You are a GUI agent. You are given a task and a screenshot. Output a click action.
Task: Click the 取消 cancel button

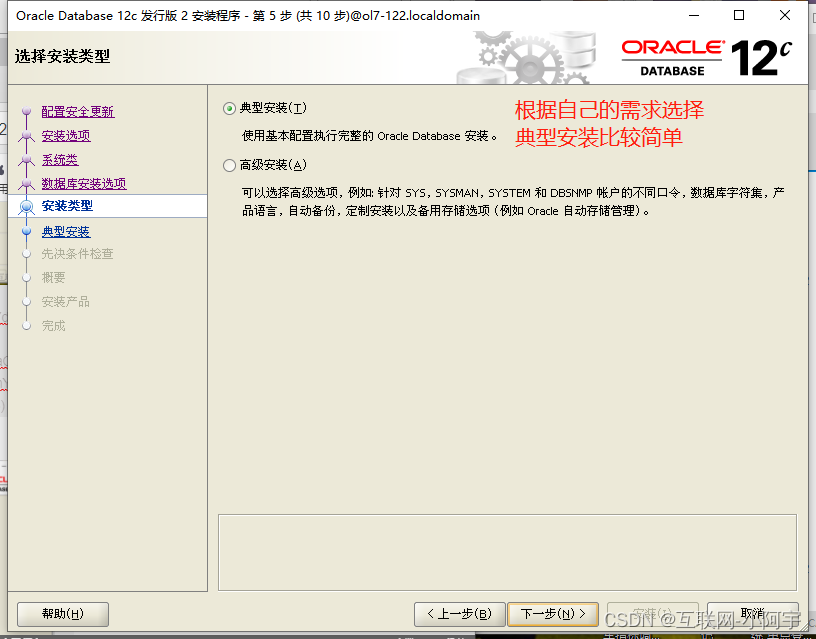point(753,614)
